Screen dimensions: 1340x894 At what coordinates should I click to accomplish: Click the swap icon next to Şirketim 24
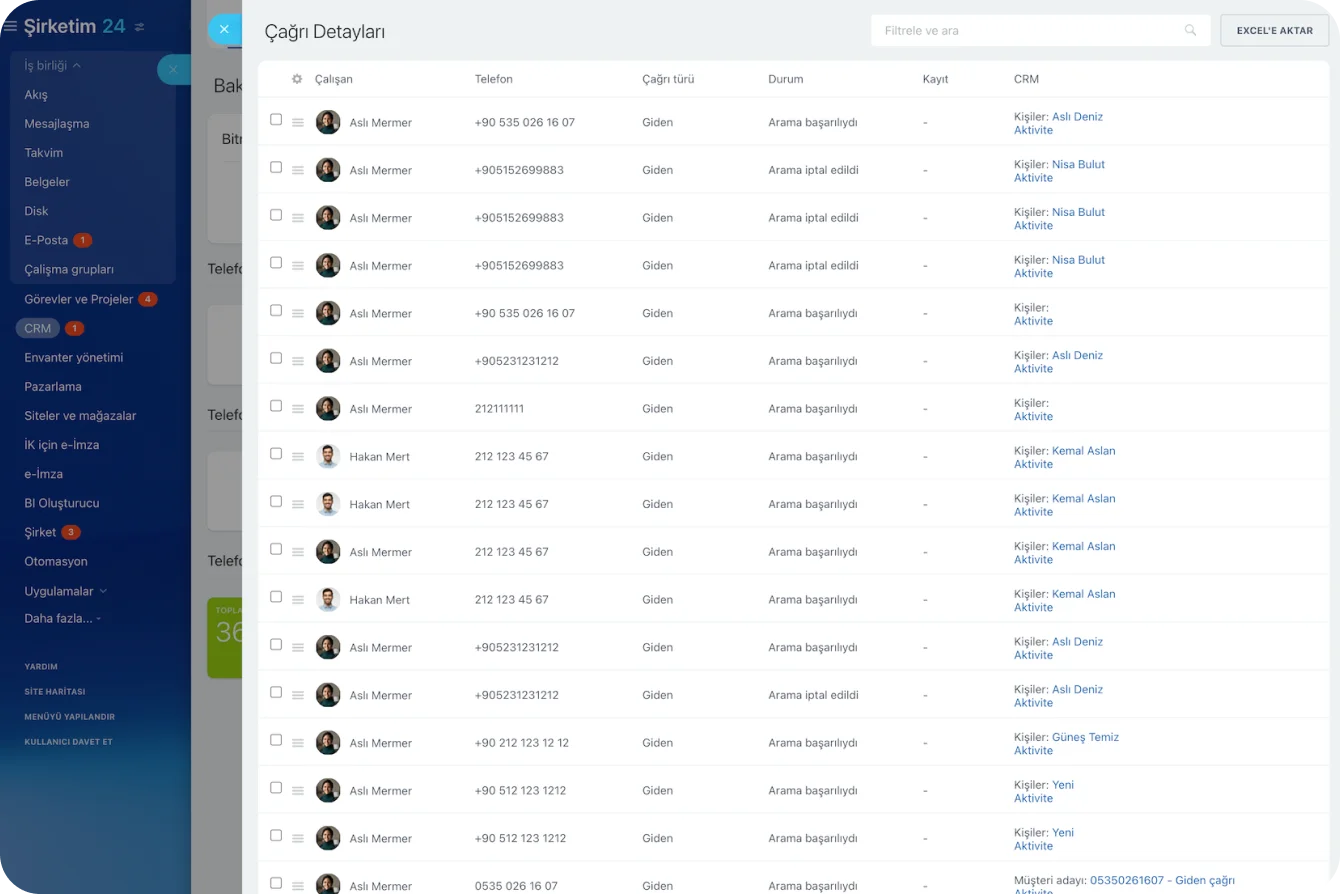click(139, 27)
